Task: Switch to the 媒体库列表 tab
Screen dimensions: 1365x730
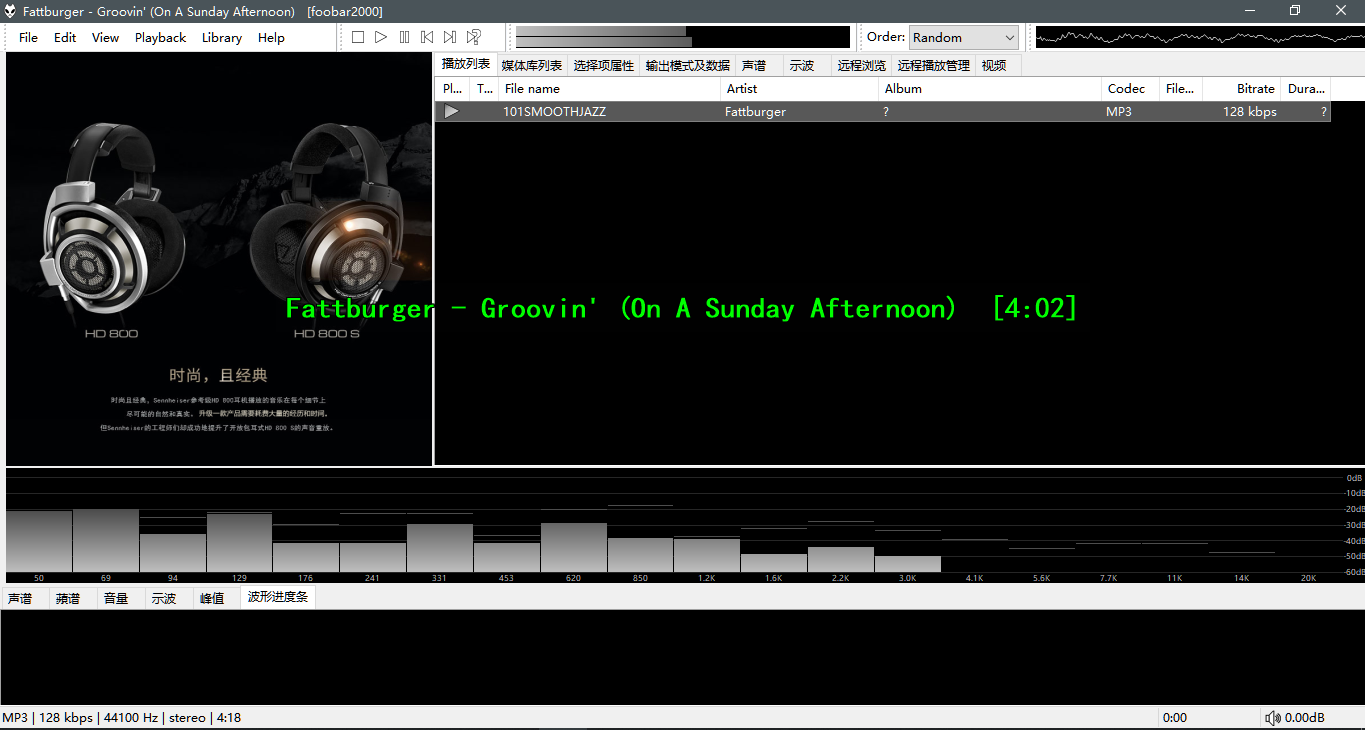Action: point(531,66)
